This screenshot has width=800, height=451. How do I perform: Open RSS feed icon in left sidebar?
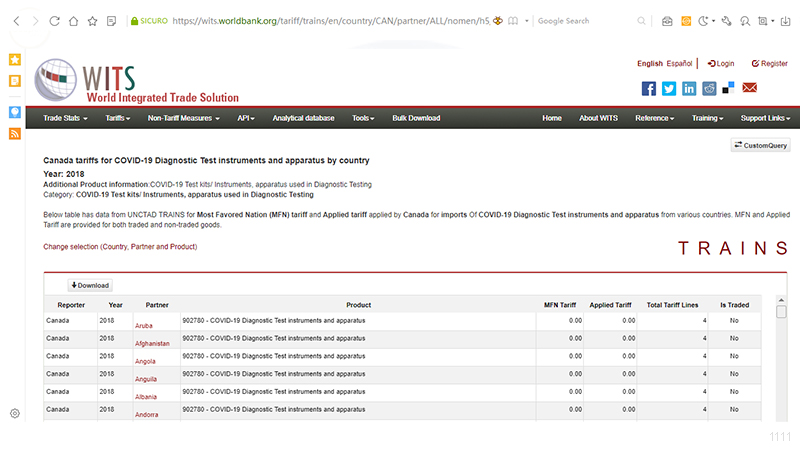pos(15,134)
